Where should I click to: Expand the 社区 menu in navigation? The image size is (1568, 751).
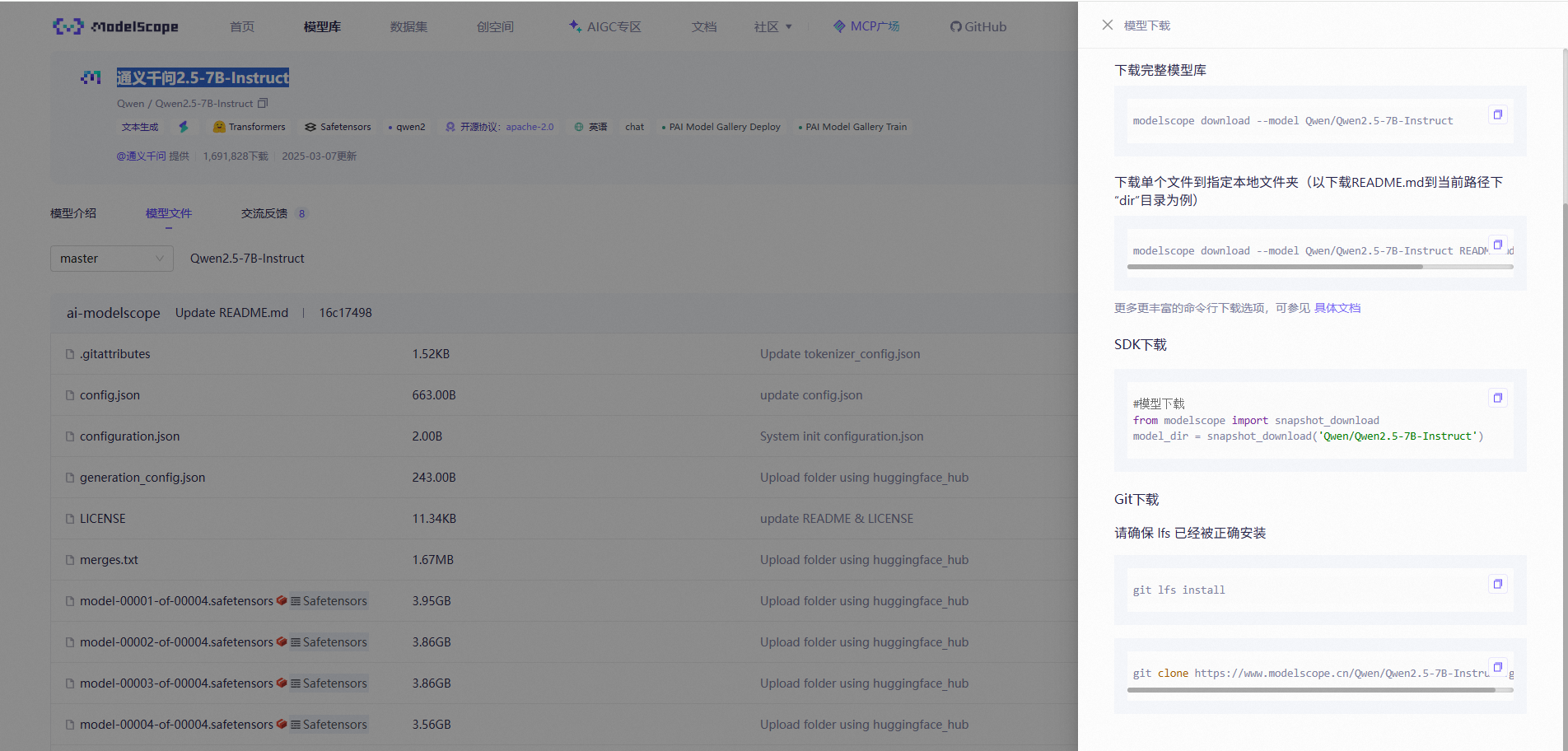772,27
